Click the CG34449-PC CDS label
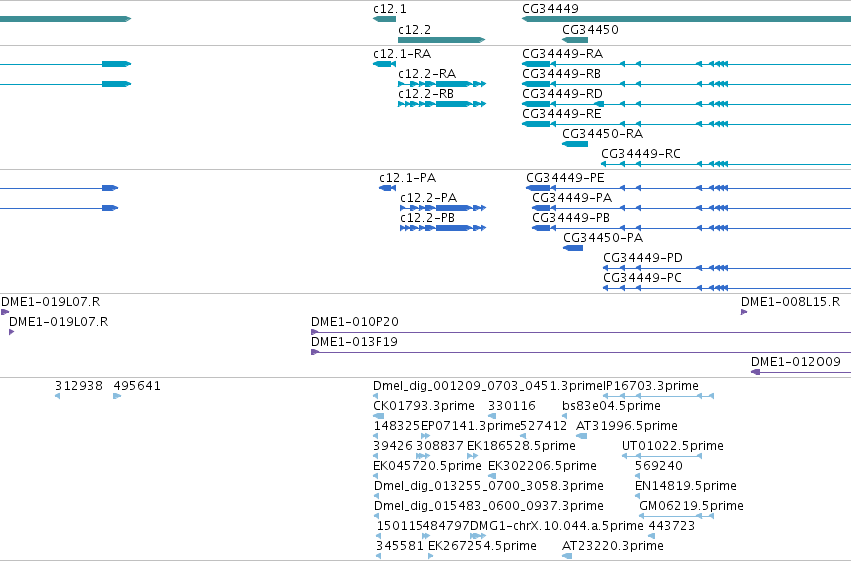This screenshot has width=851, height=561. pos(643,279)
